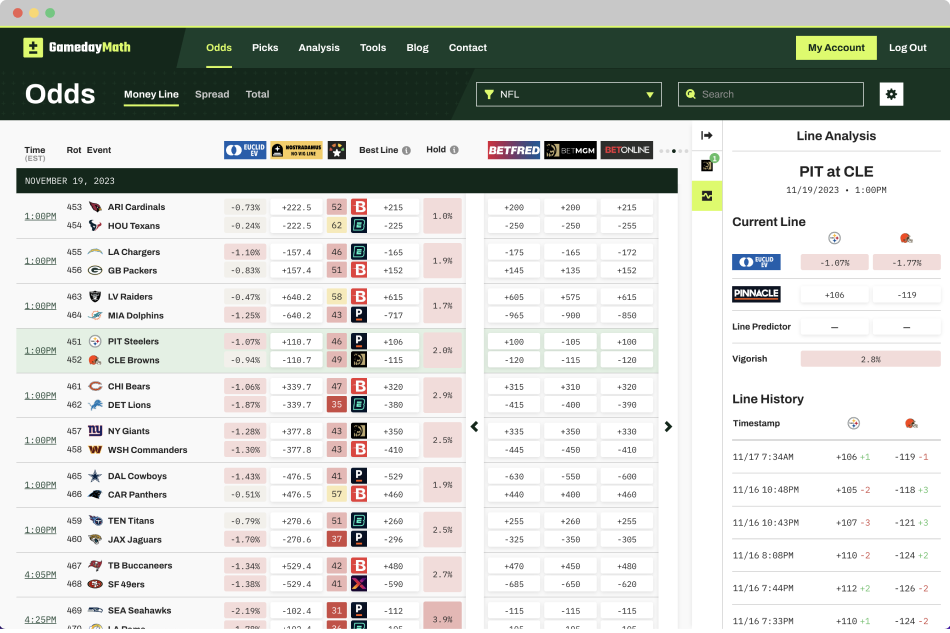Switch to the Spread tab
The width and height of the screenshot is (950, 633).
click(x=212, y=94)
